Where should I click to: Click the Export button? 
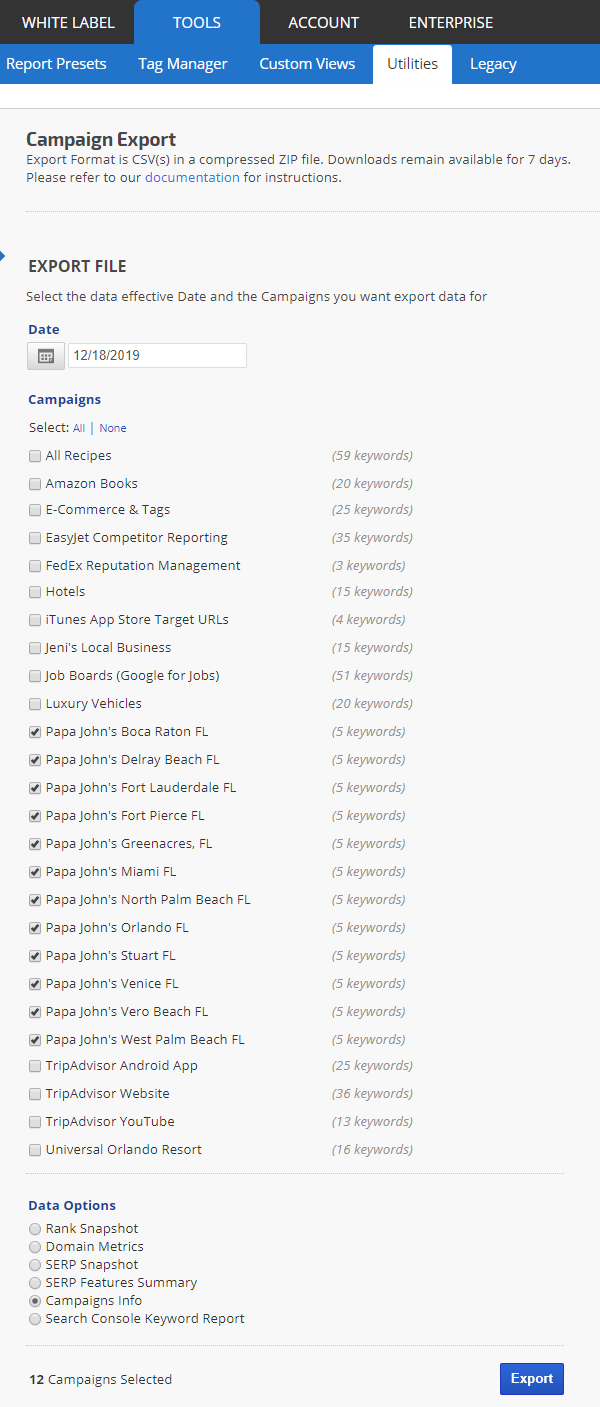[x=531, y=1379]
